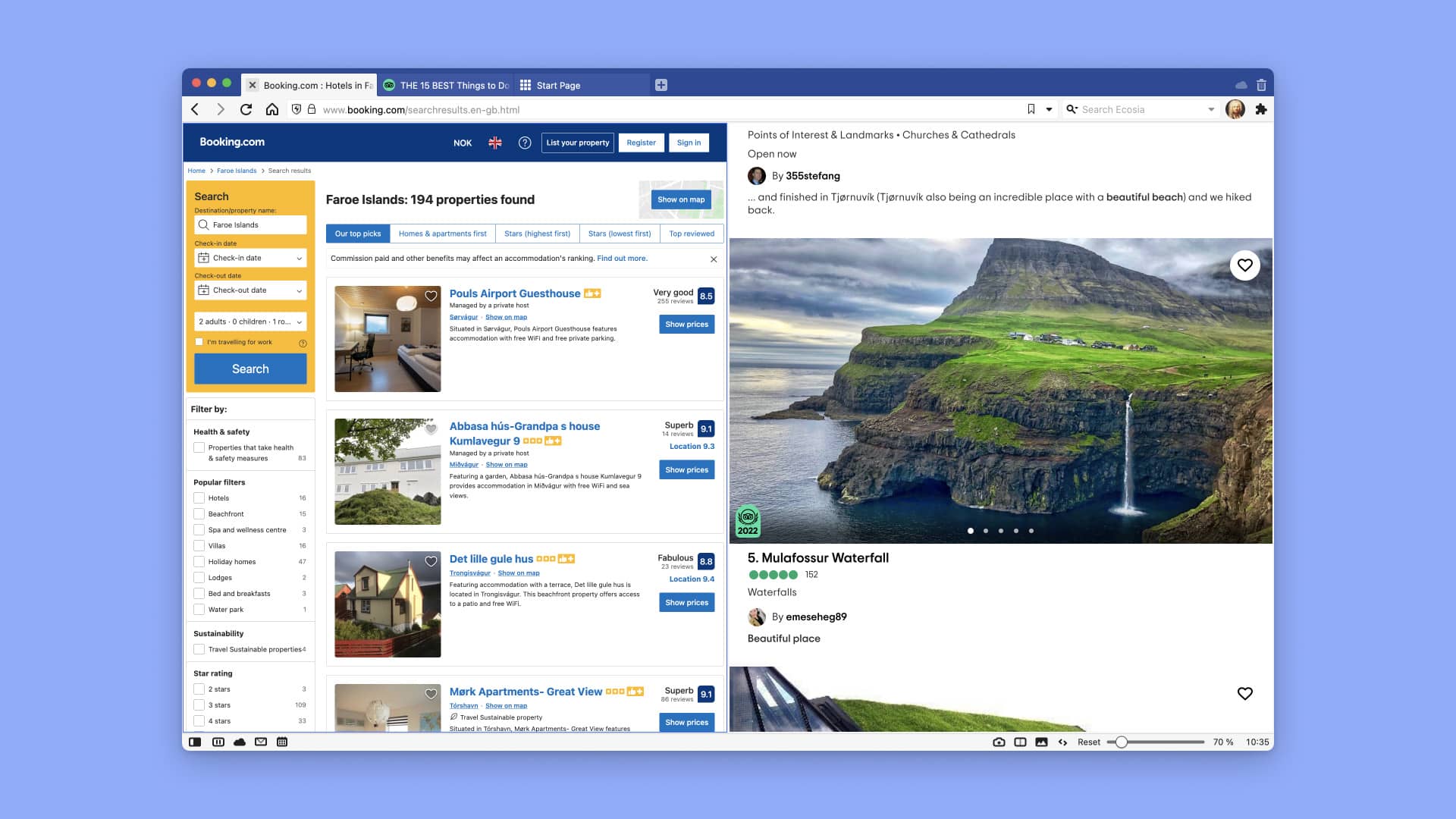The image size is (1456, 819).
Task: Enable the Beachfront filter
Action: click(199, 514)
